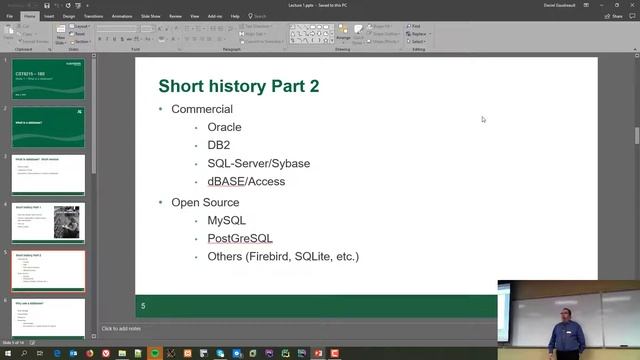
Task: Open the Select dropdown in Editing group
Action: [x=416, y=42]
